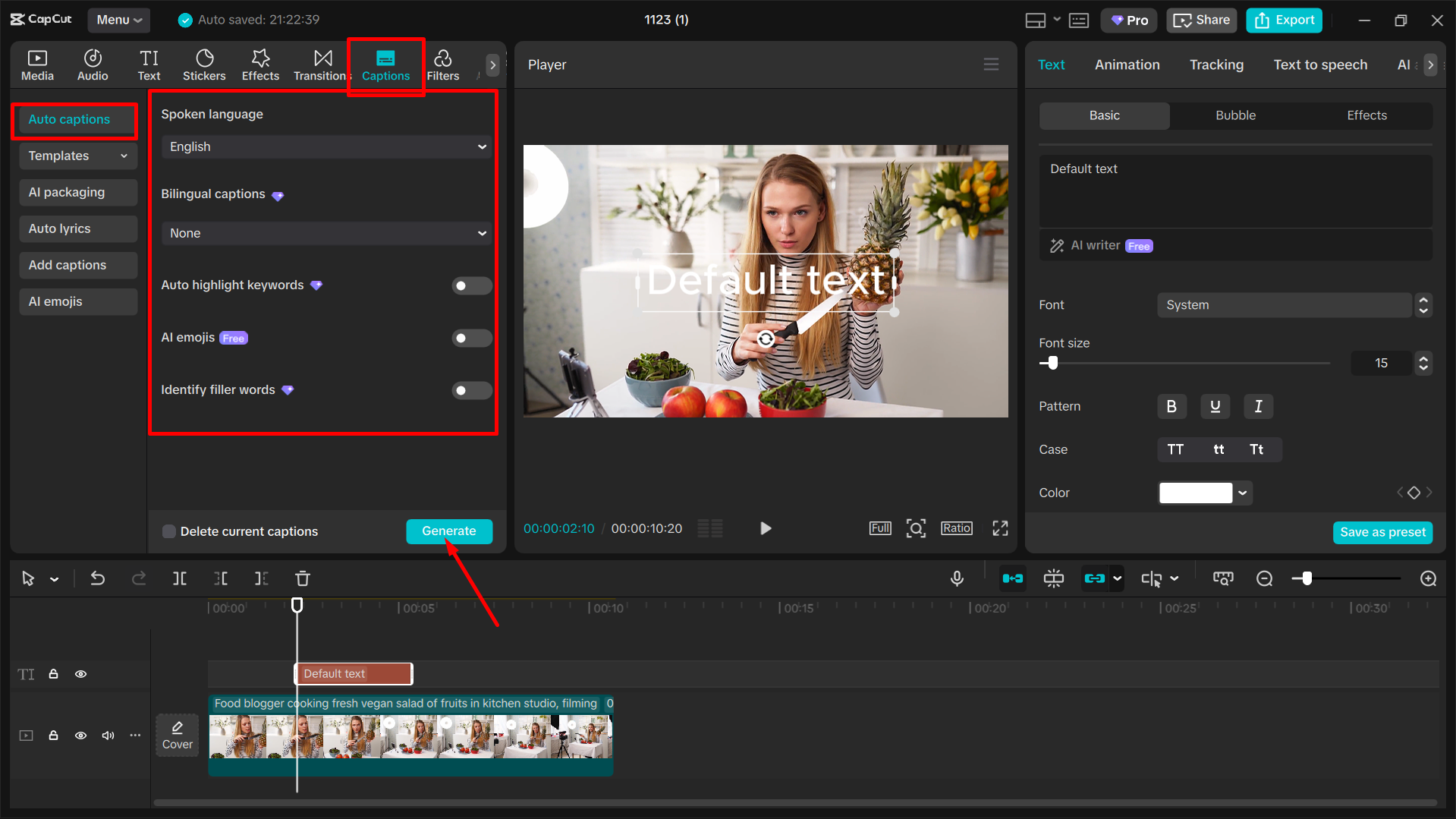
Task: Toggle the AI emojis switch
Action: click(x=472, y=338)
